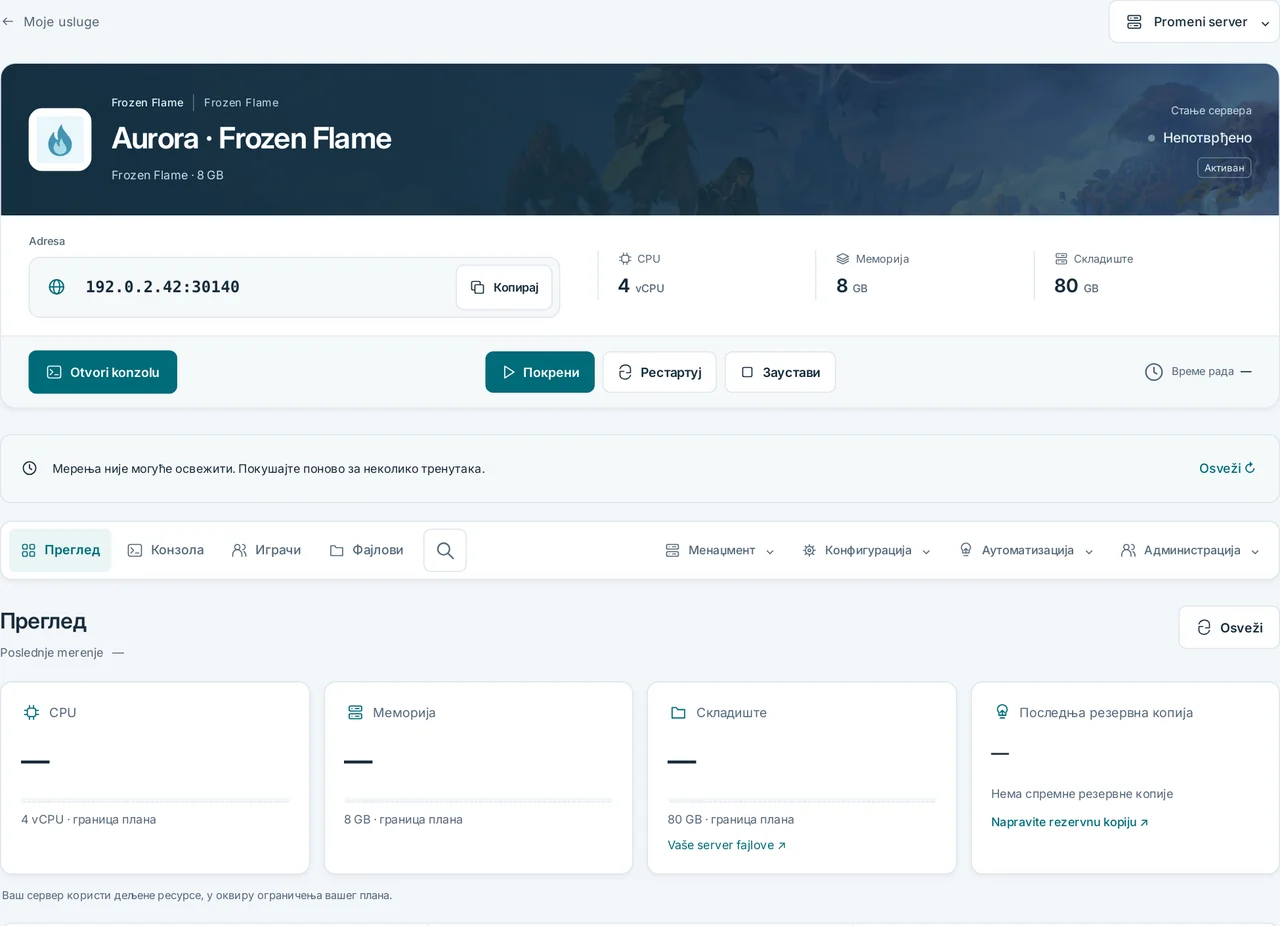Viewport: 1280px width, 926px height.
Task: Click the Активан status badge
Action: point(1224,168)
